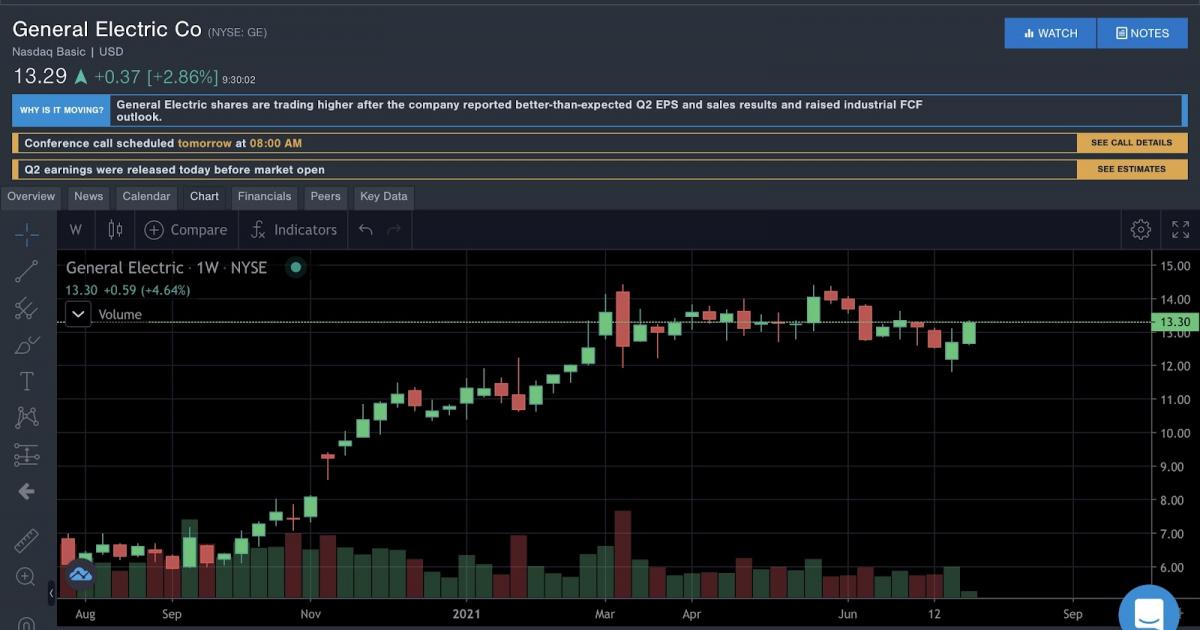
Task: Open chart settings gear
Action: [1141, 230]
